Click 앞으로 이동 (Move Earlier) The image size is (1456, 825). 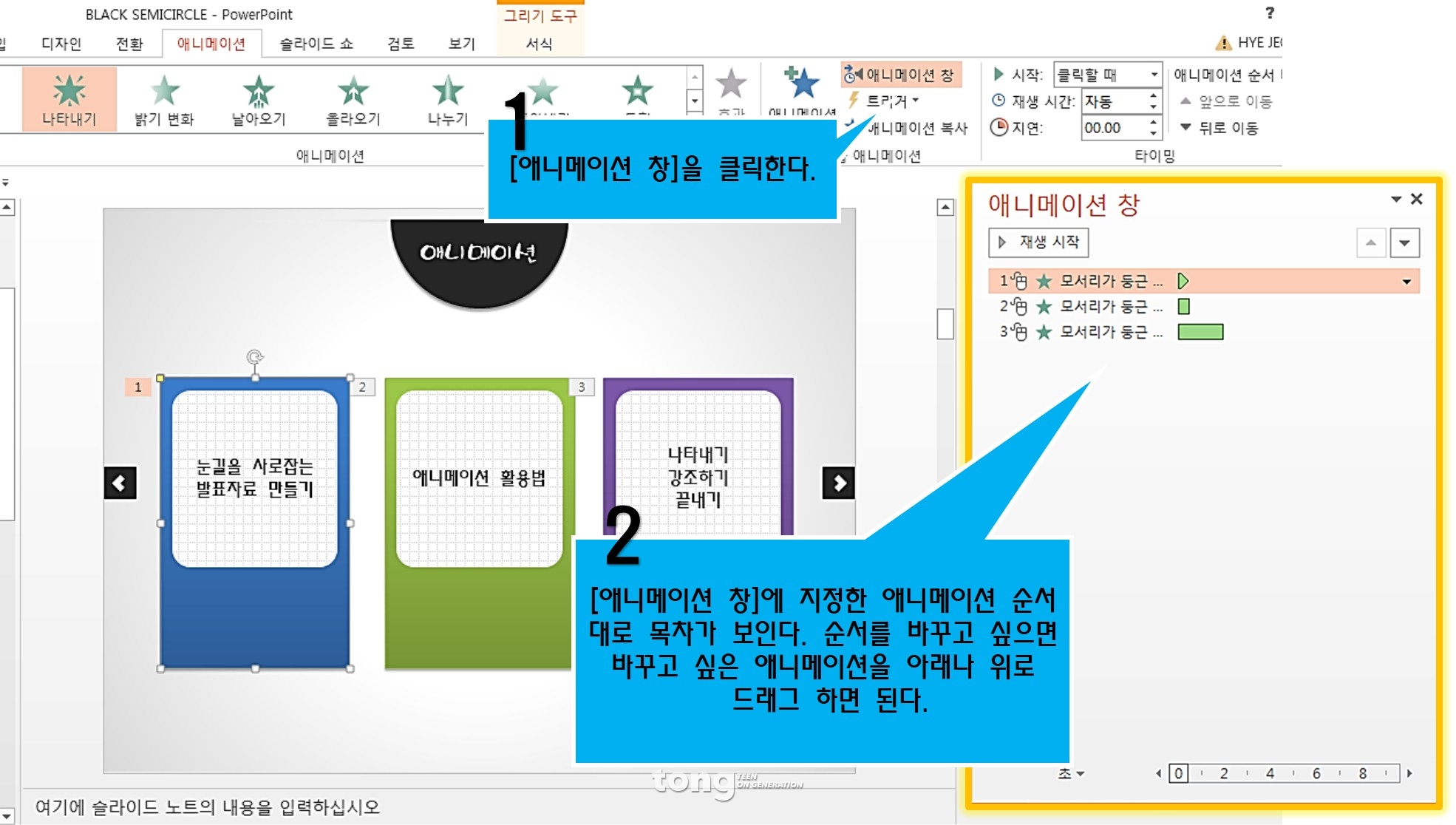point(1225,101)
